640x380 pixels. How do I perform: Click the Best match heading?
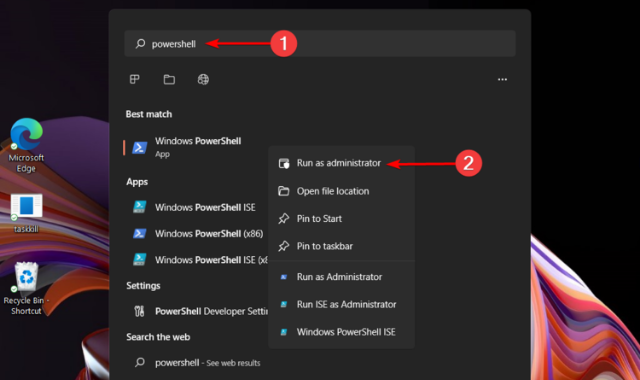pyautogui.click(x=149, y=114)
